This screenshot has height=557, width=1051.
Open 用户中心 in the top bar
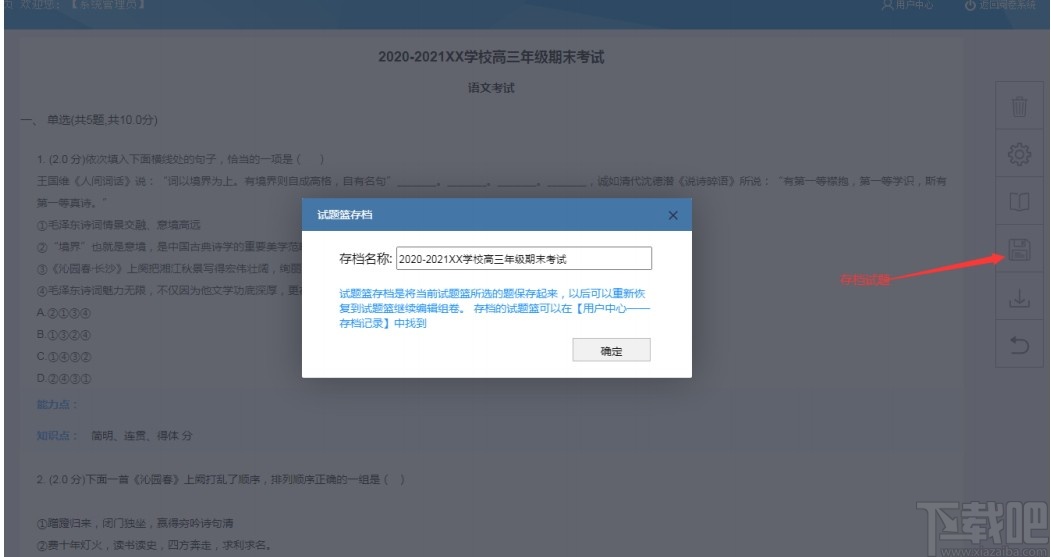tap(907, 5)
